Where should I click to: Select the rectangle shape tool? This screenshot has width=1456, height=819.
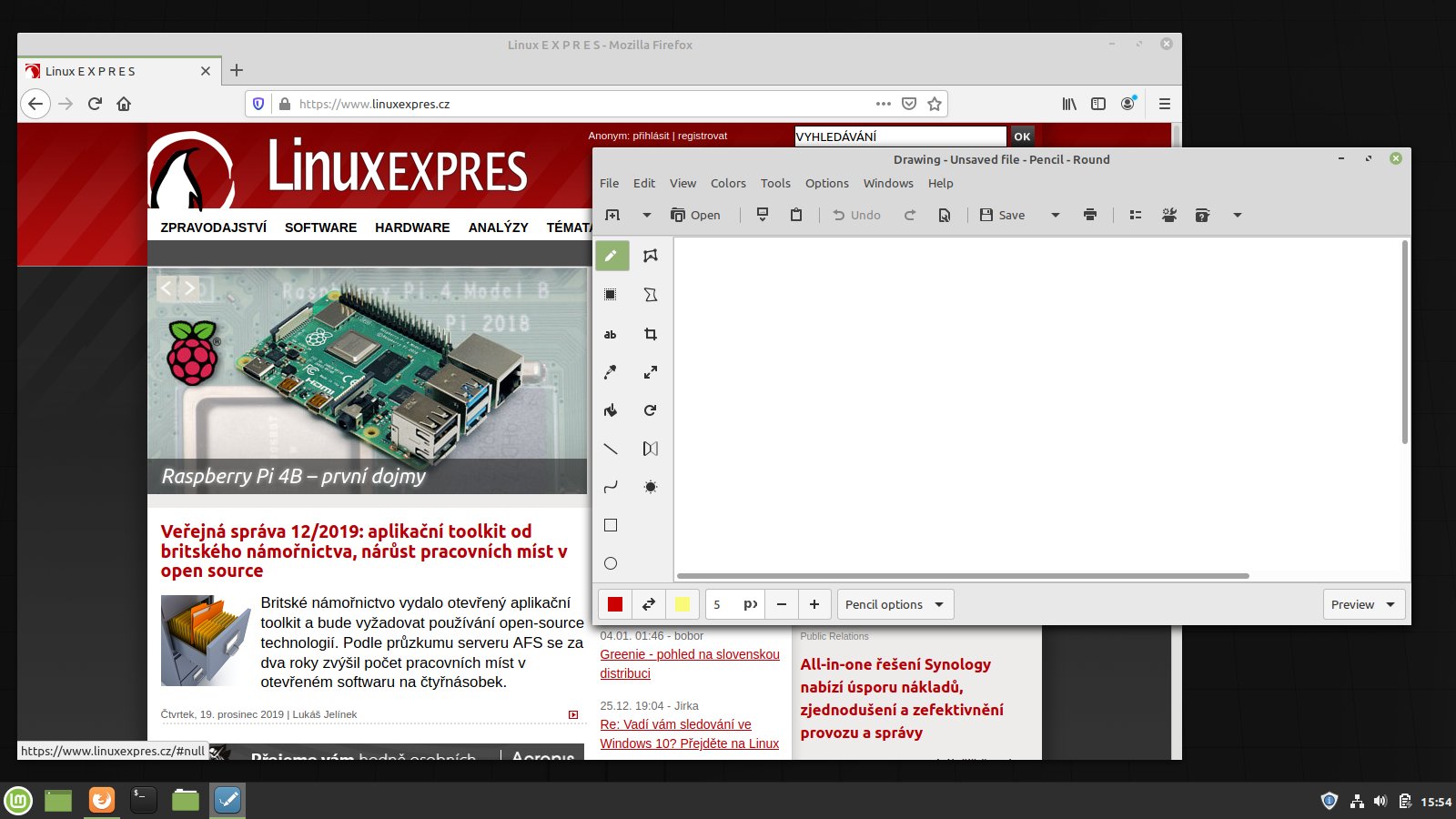coord(611,525)
